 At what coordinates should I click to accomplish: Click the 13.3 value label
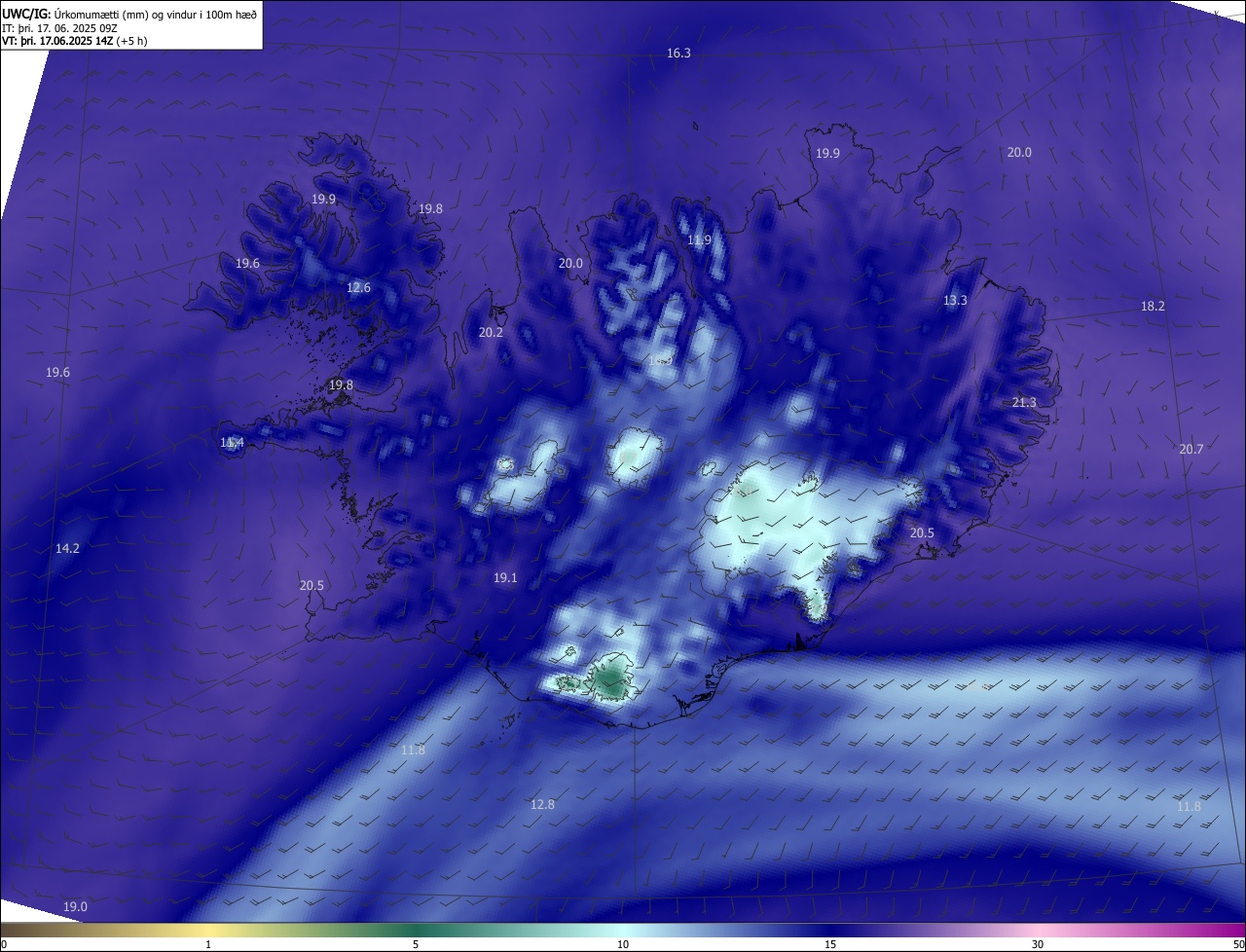955,301
